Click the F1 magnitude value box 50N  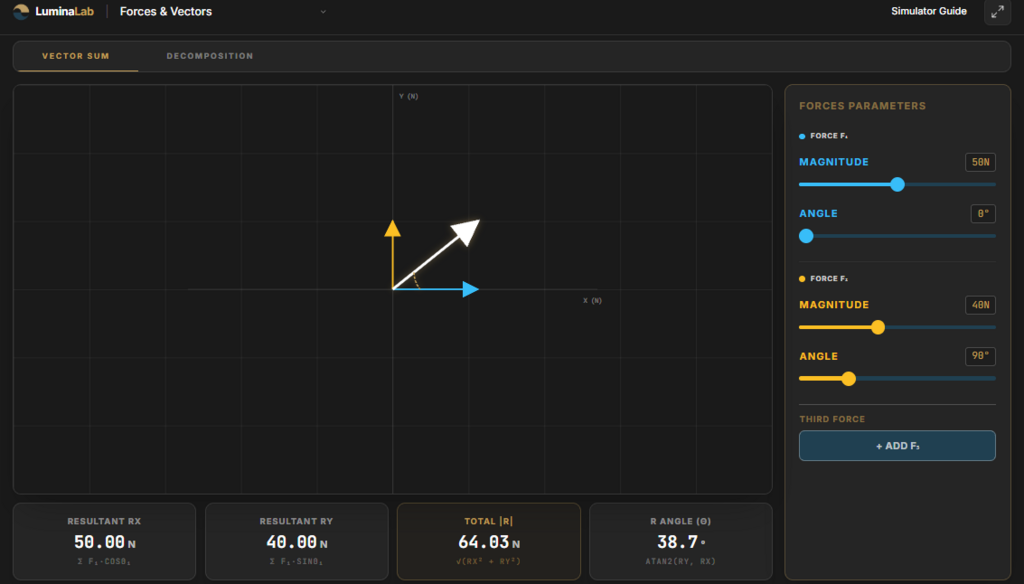tap(980, 162)
